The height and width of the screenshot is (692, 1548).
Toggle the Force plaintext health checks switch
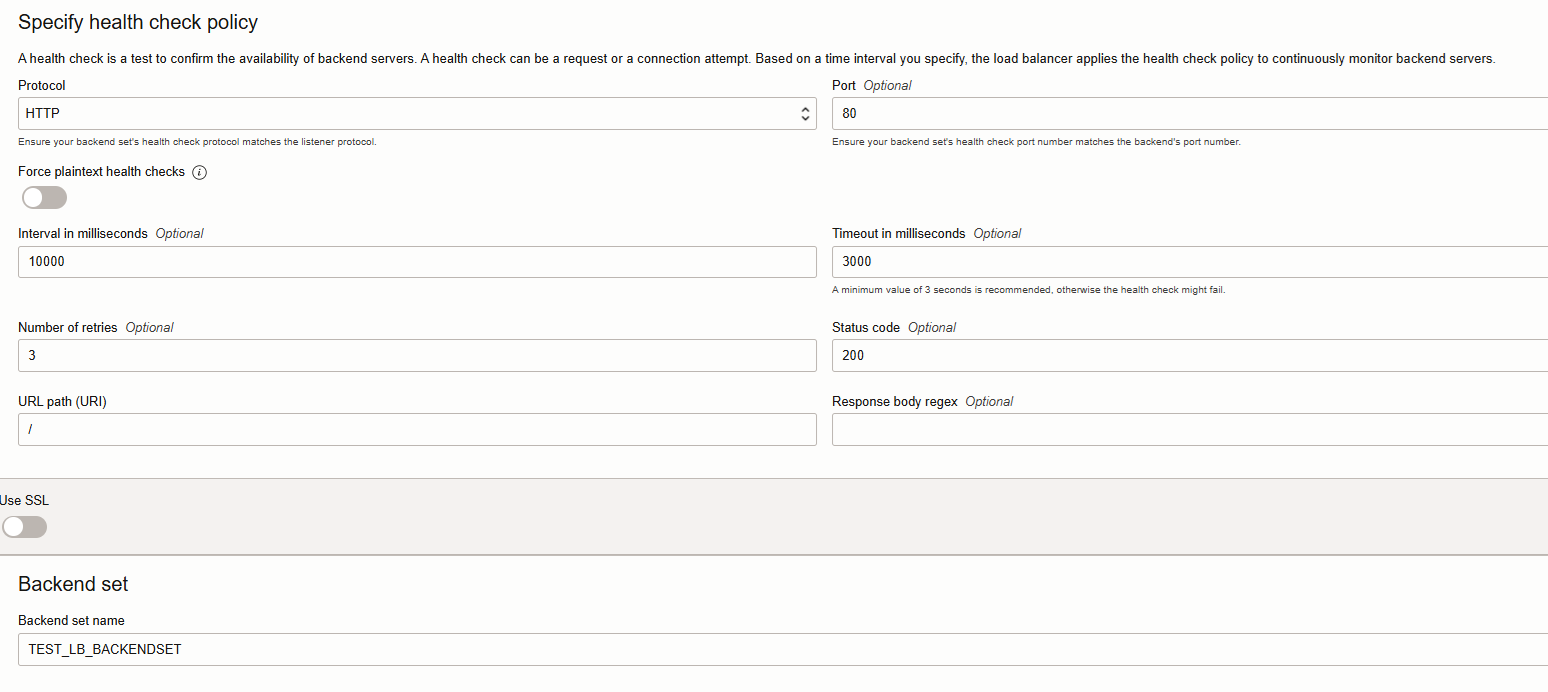pyautogui.click(x=44, y=197)
